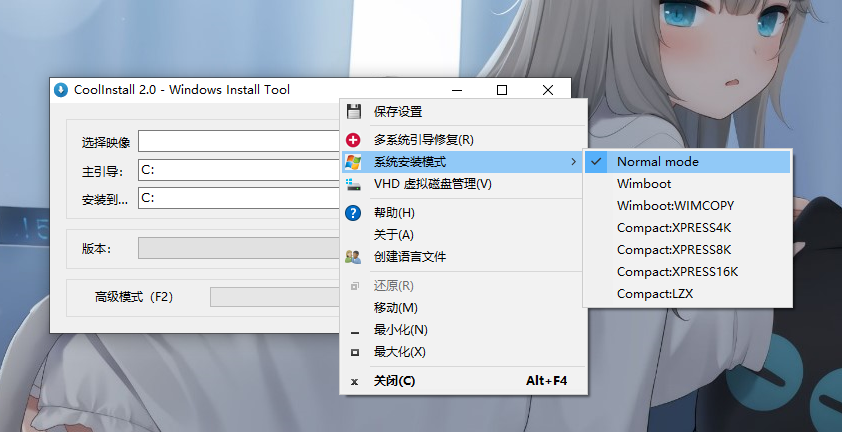
Task: Select the checked Normal mode option
Action: 687,162
